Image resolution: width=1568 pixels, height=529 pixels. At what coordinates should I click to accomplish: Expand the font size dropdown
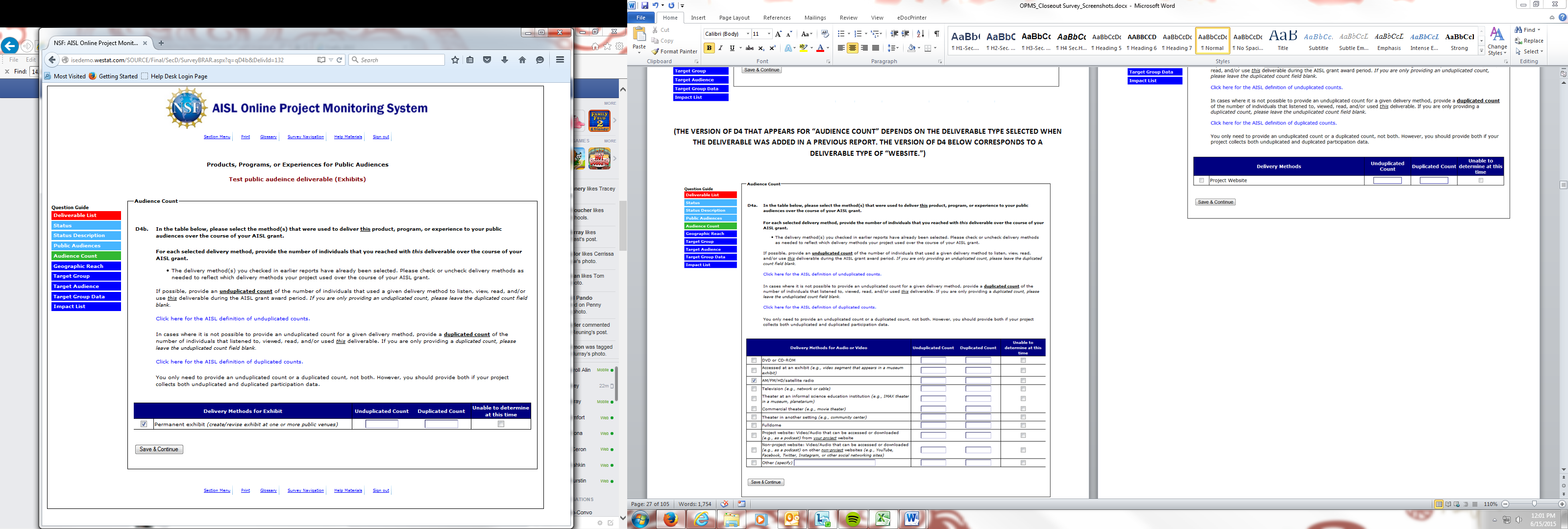[x=769, y=34]
